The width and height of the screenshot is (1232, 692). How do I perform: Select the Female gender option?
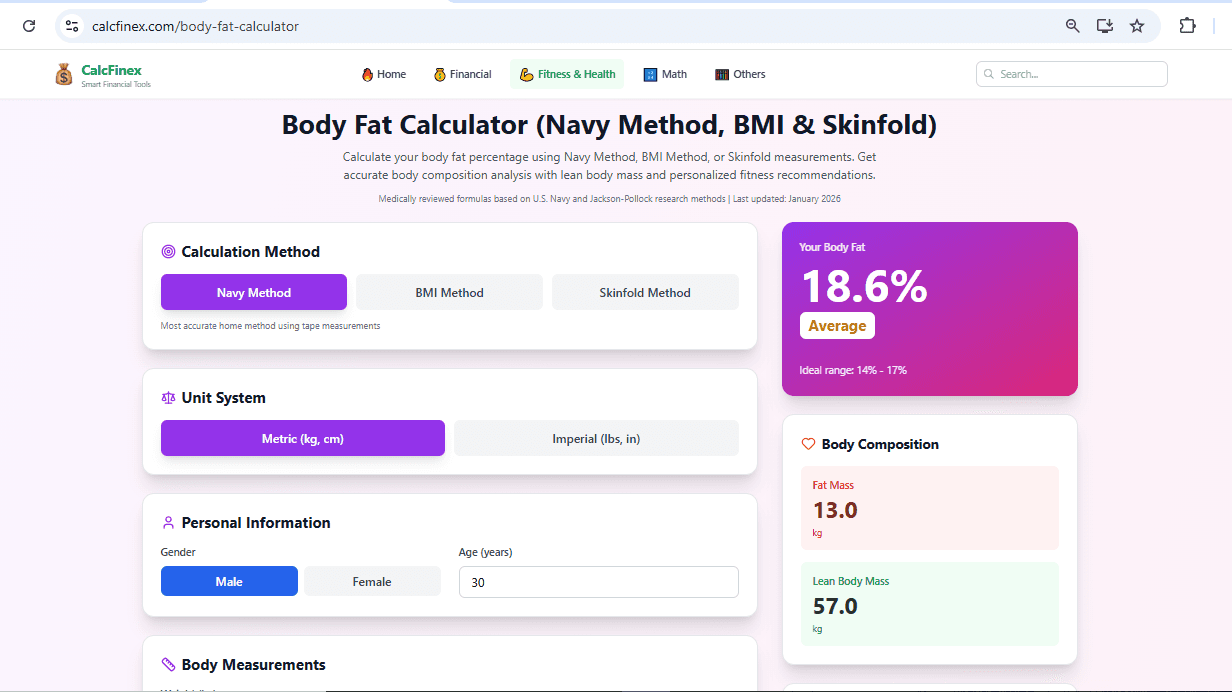click(372, 581)
